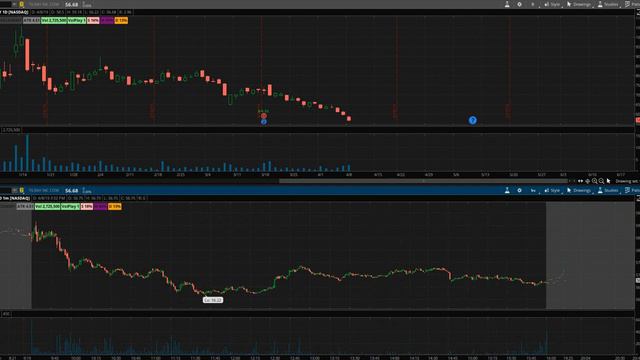Click the zoom in magnifier icon

[594, 181]
